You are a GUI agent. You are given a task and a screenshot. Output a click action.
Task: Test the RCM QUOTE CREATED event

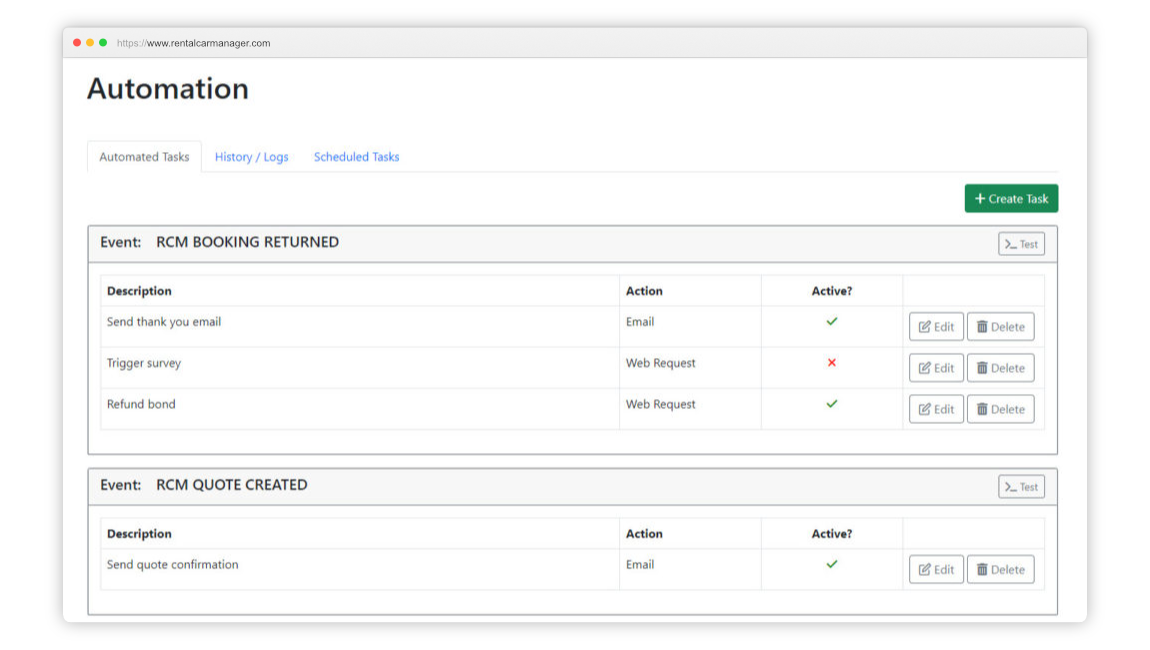(x=1021, y=487)
